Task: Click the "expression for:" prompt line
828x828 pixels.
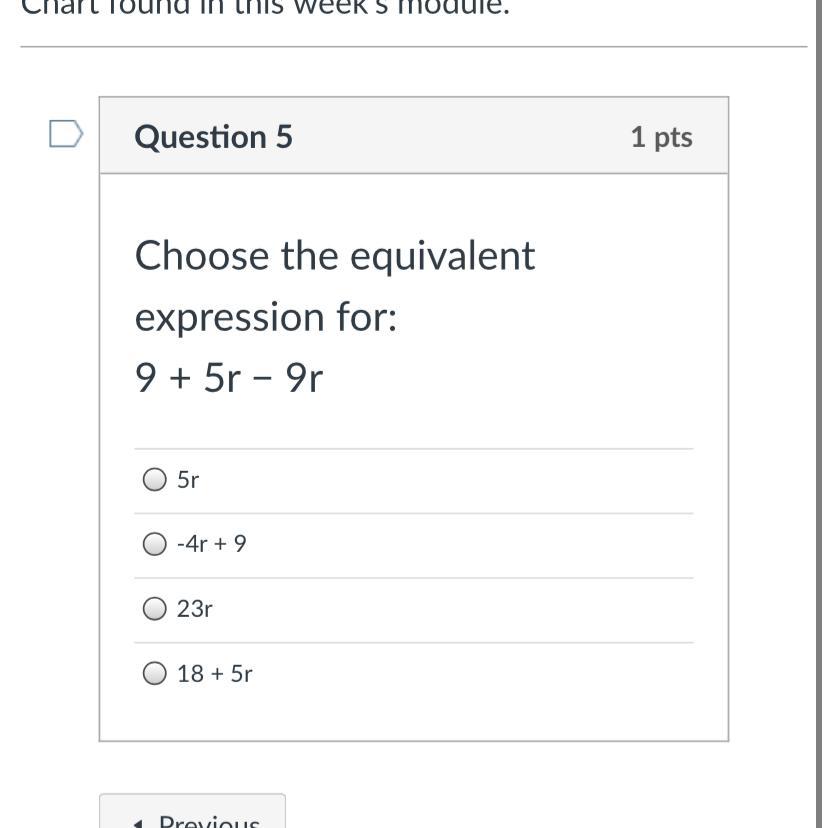Action: tap(266, 317)
